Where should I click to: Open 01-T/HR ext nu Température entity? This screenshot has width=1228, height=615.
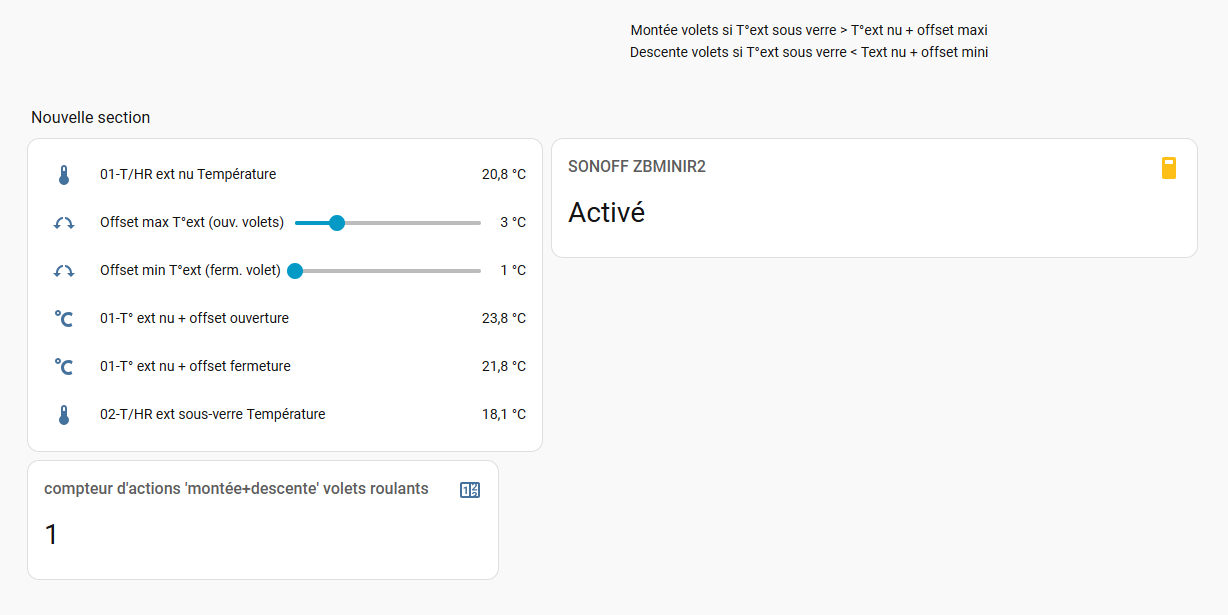coord(188,174)
